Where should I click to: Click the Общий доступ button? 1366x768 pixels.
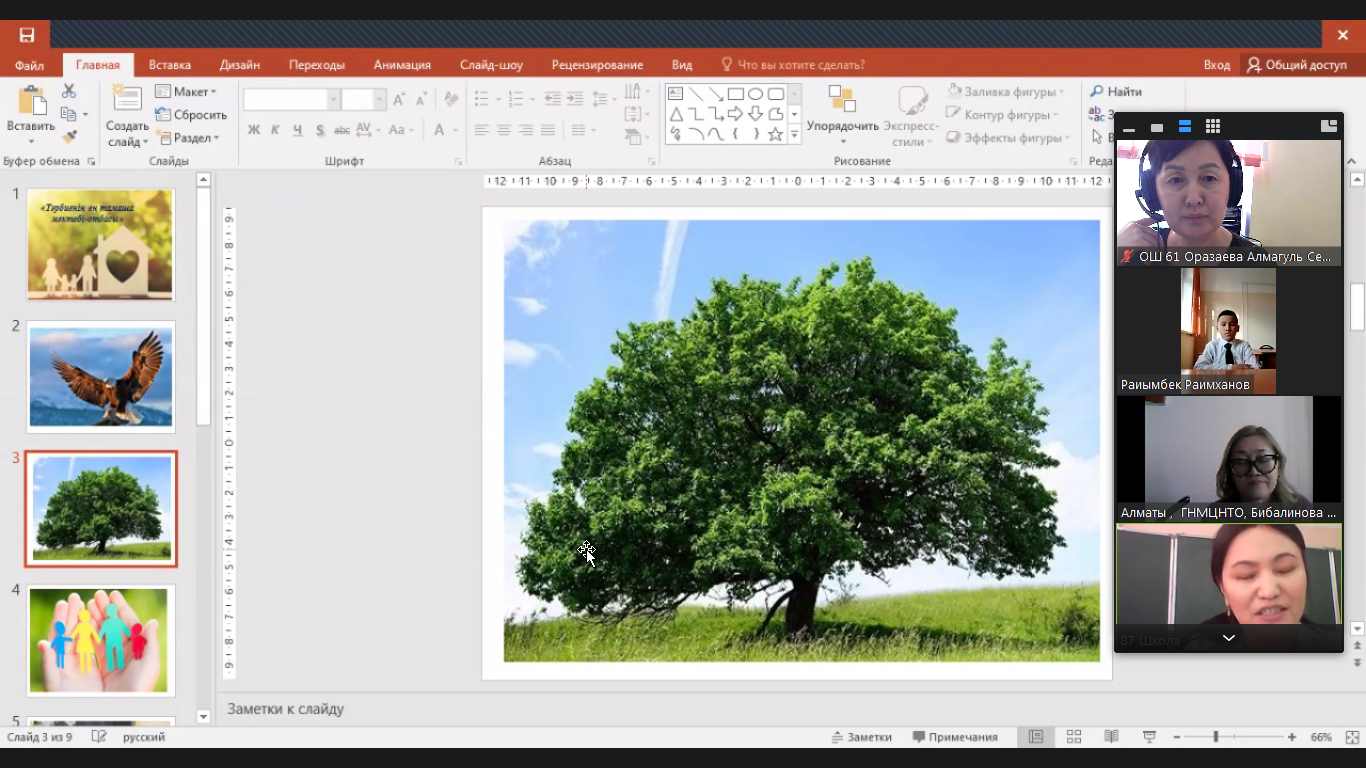click(1296, 65)
